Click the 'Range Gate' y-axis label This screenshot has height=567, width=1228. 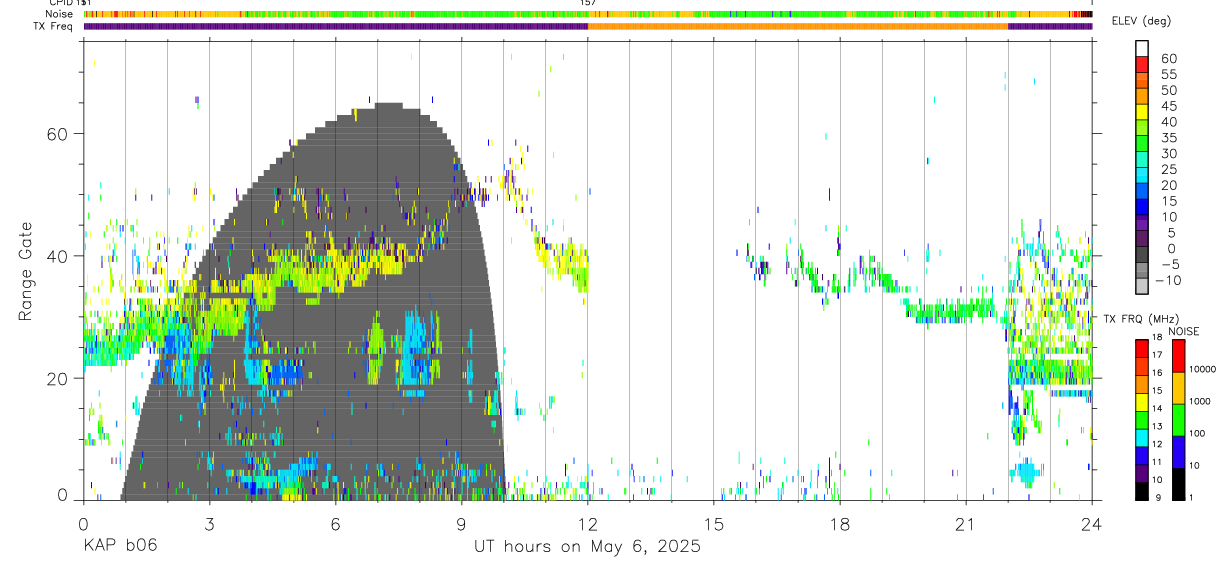coord(26,272)
